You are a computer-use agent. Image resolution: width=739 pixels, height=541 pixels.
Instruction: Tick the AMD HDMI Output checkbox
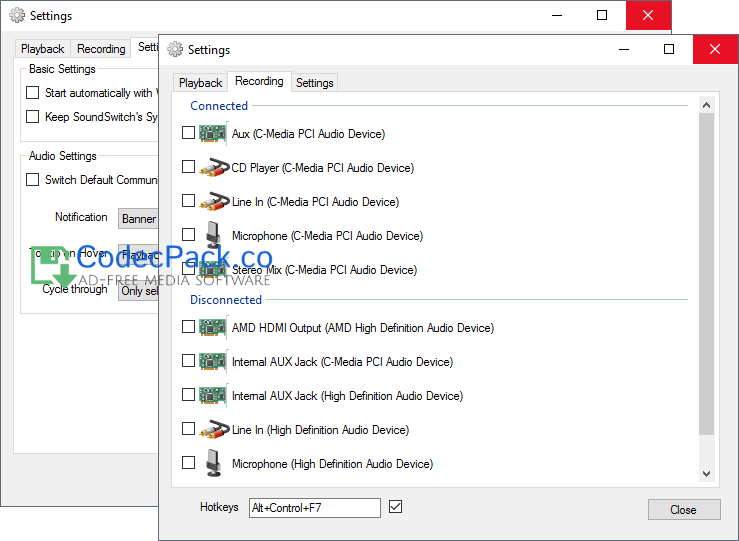click(189, 327)
